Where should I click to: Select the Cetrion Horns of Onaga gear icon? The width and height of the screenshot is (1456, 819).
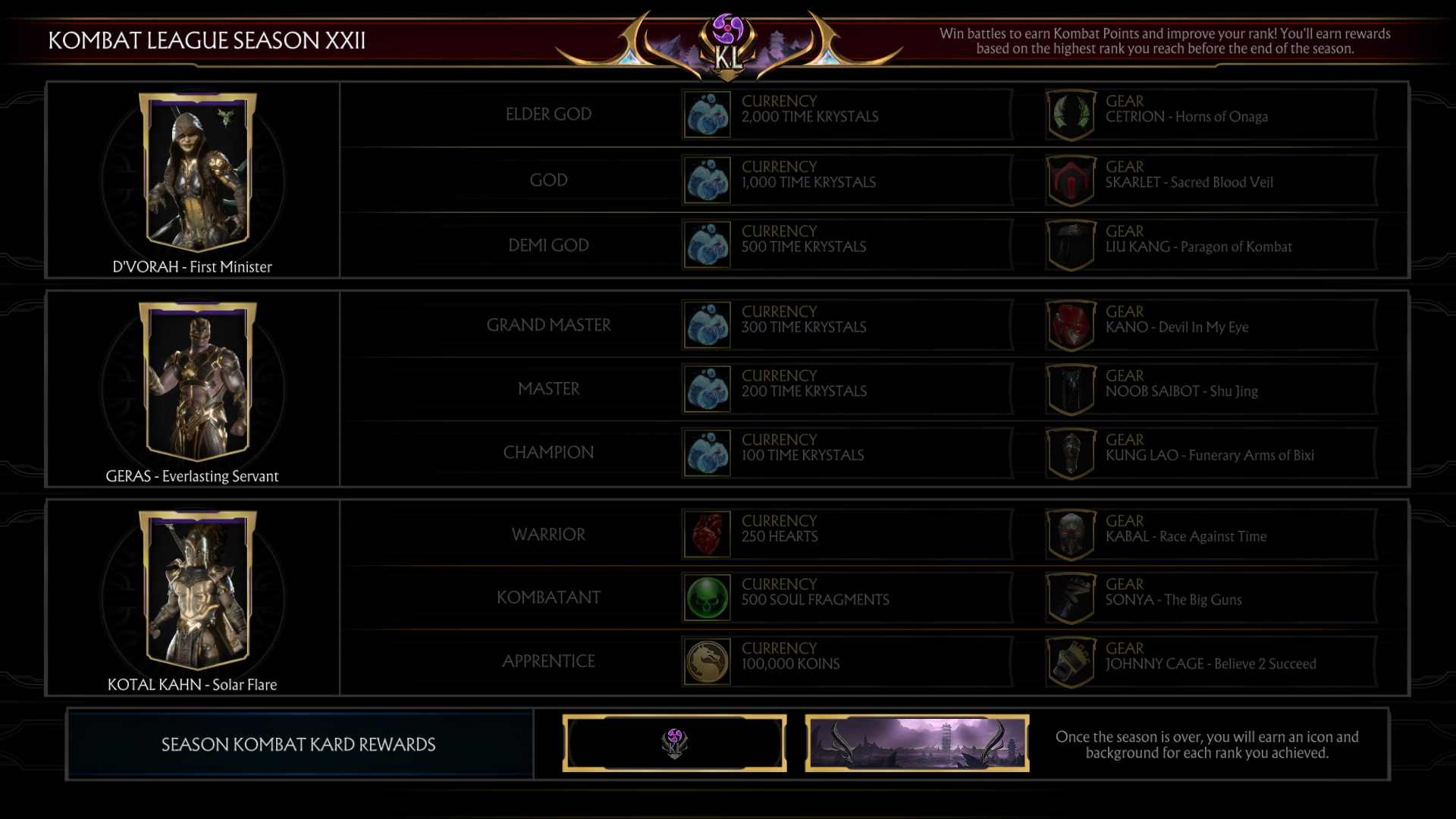1071,115
